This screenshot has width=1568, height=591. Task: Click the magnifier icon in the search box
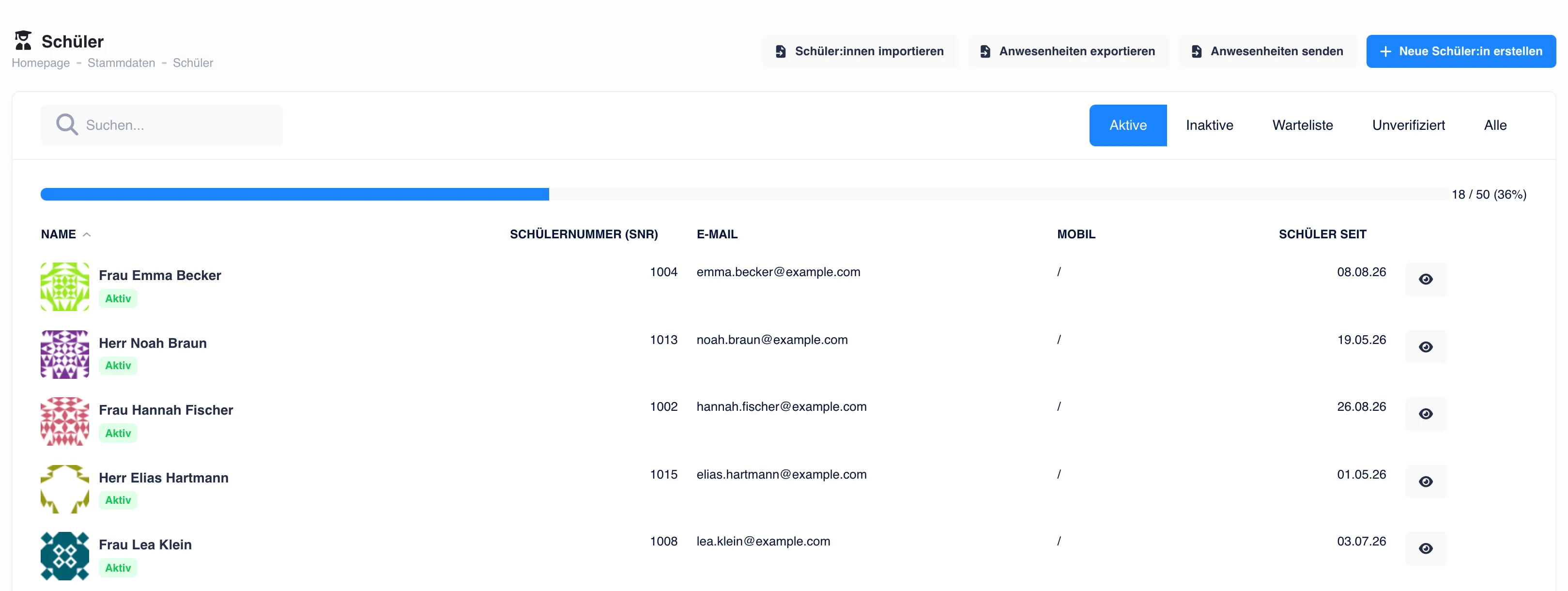tap(67, 125)
